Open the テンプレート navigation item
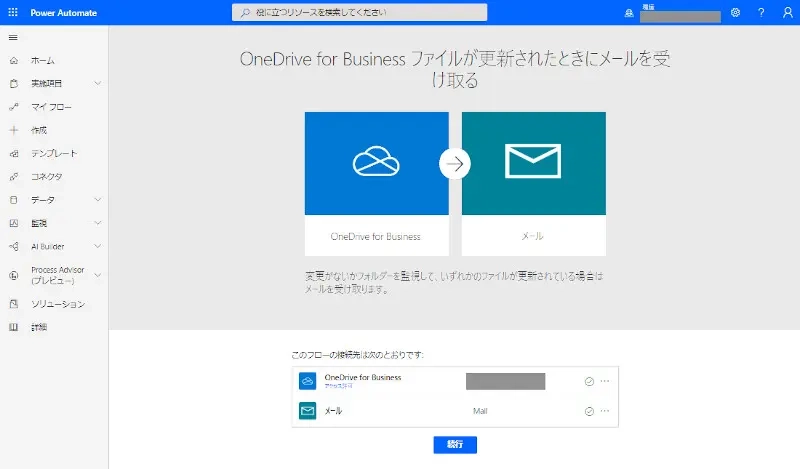 pyautogui.click(x=54, y=153)
